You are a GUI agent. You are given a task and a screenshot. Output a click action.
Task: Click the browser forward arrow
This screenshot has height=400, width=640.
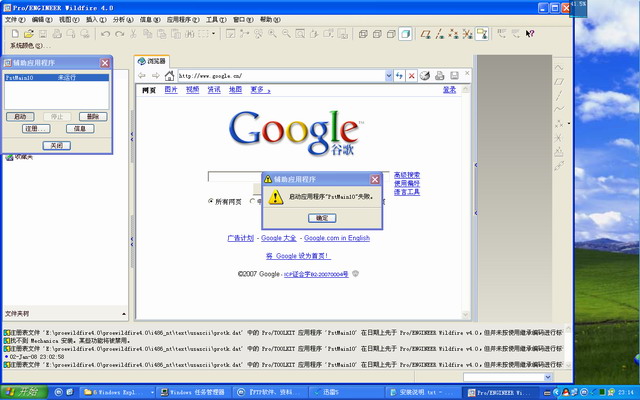[x=156, y=76]
